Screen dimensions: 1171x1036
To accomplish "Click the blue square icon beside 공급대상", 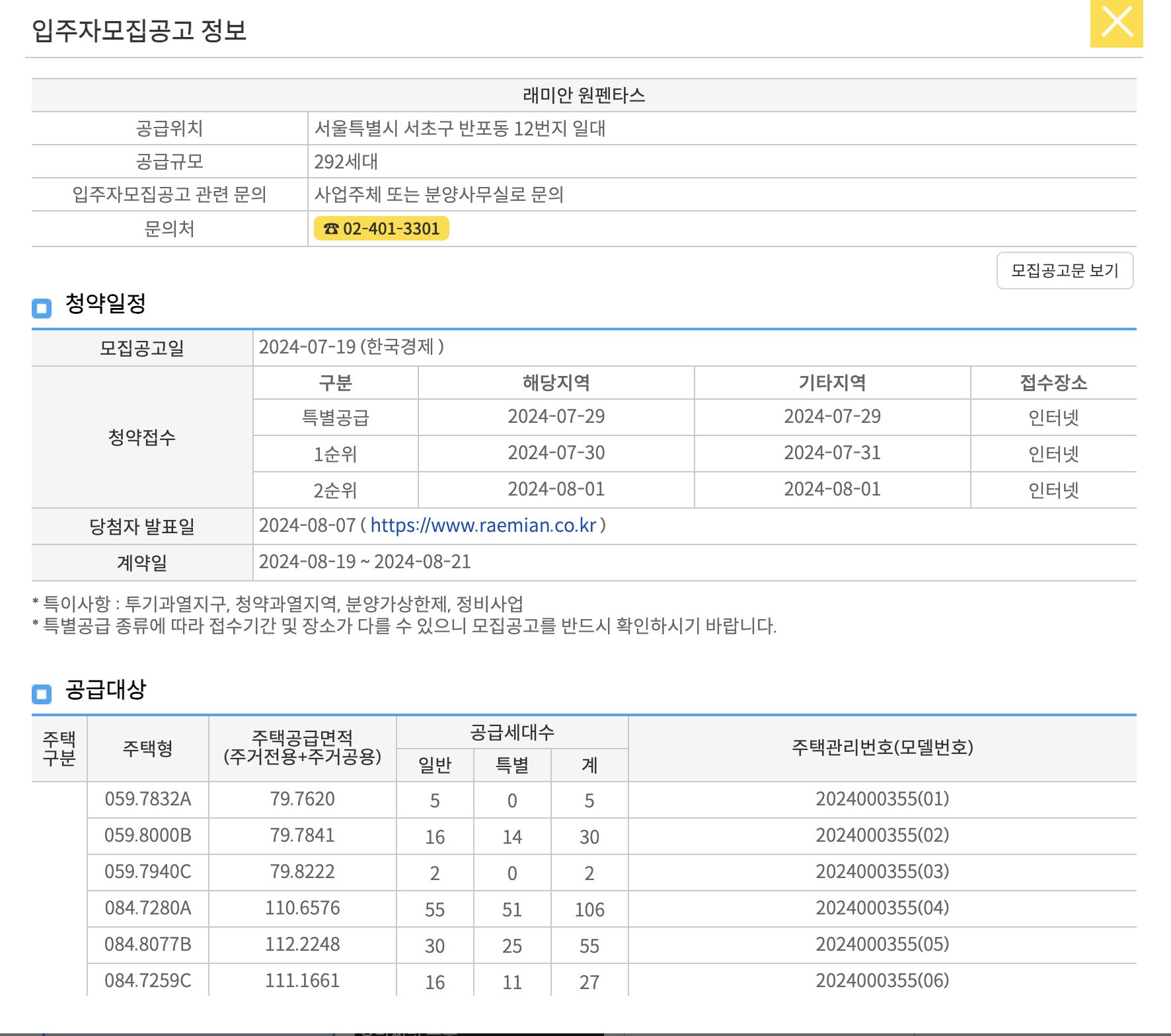I will point(42,694).
